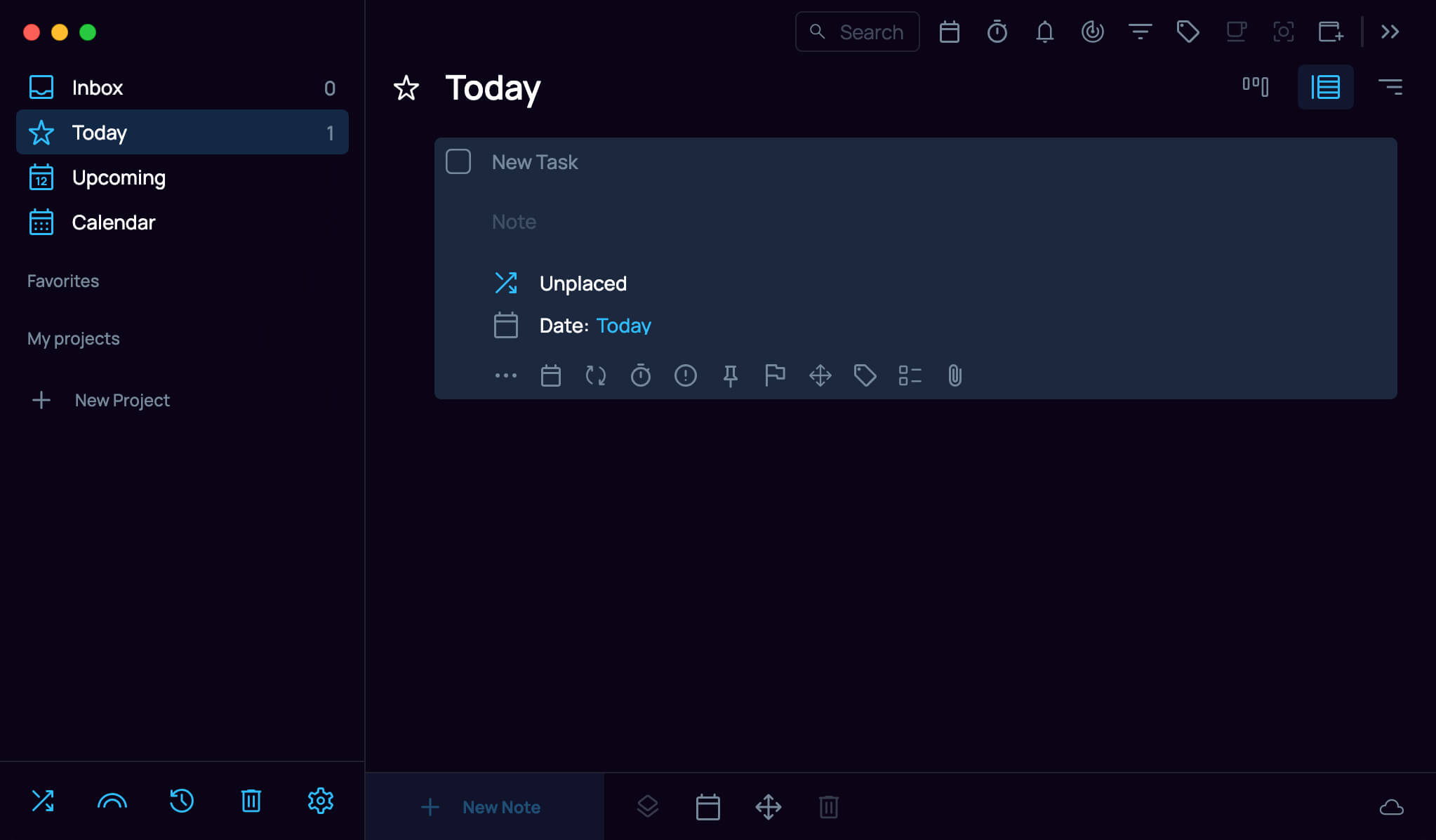Change the date by clicking Today link
Viewport: 1436px width, 840px height.
click(x=623, y=325)
